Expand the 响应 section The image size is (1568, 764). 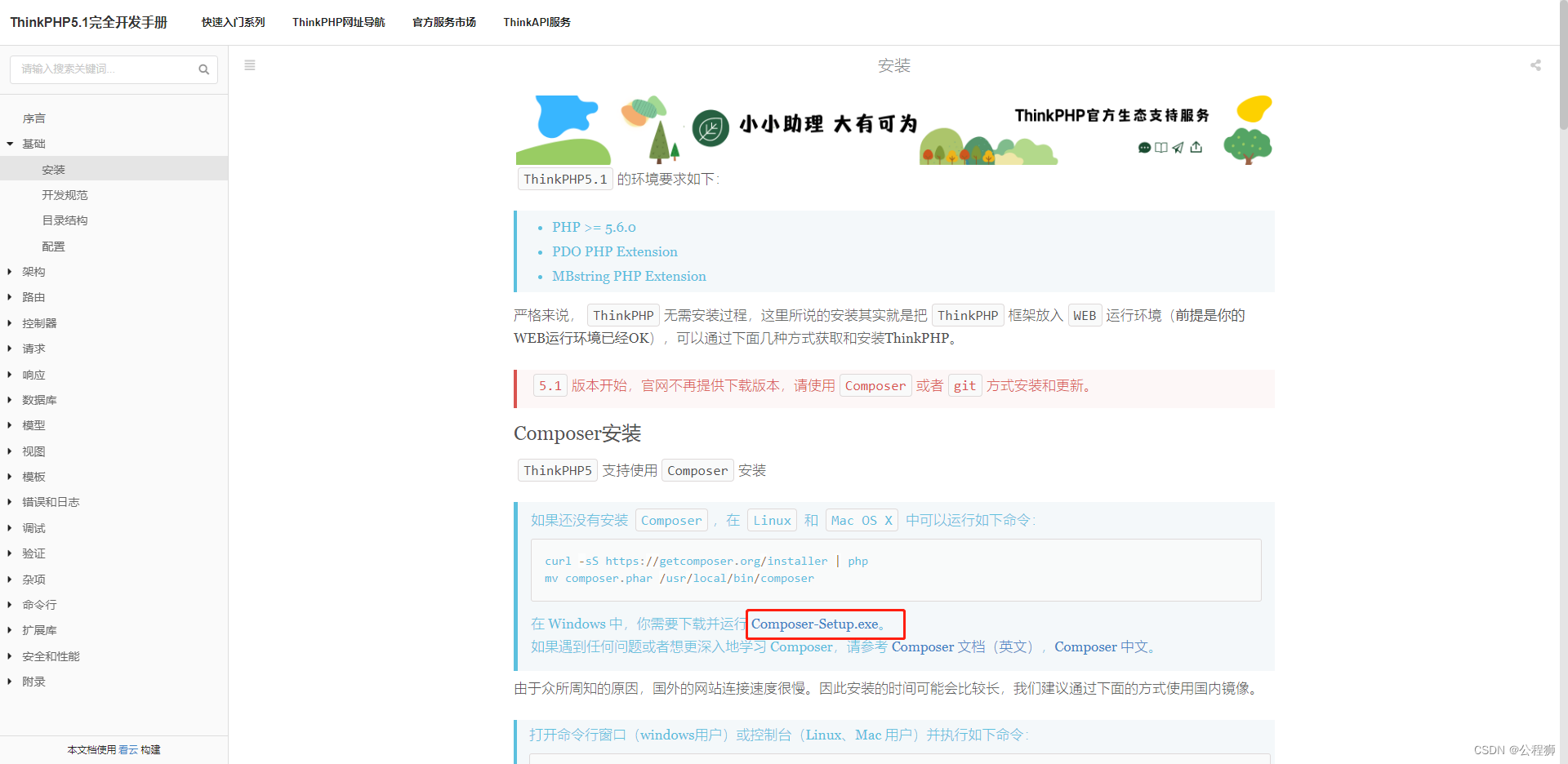pyautogui.click(x=10, y=375)
